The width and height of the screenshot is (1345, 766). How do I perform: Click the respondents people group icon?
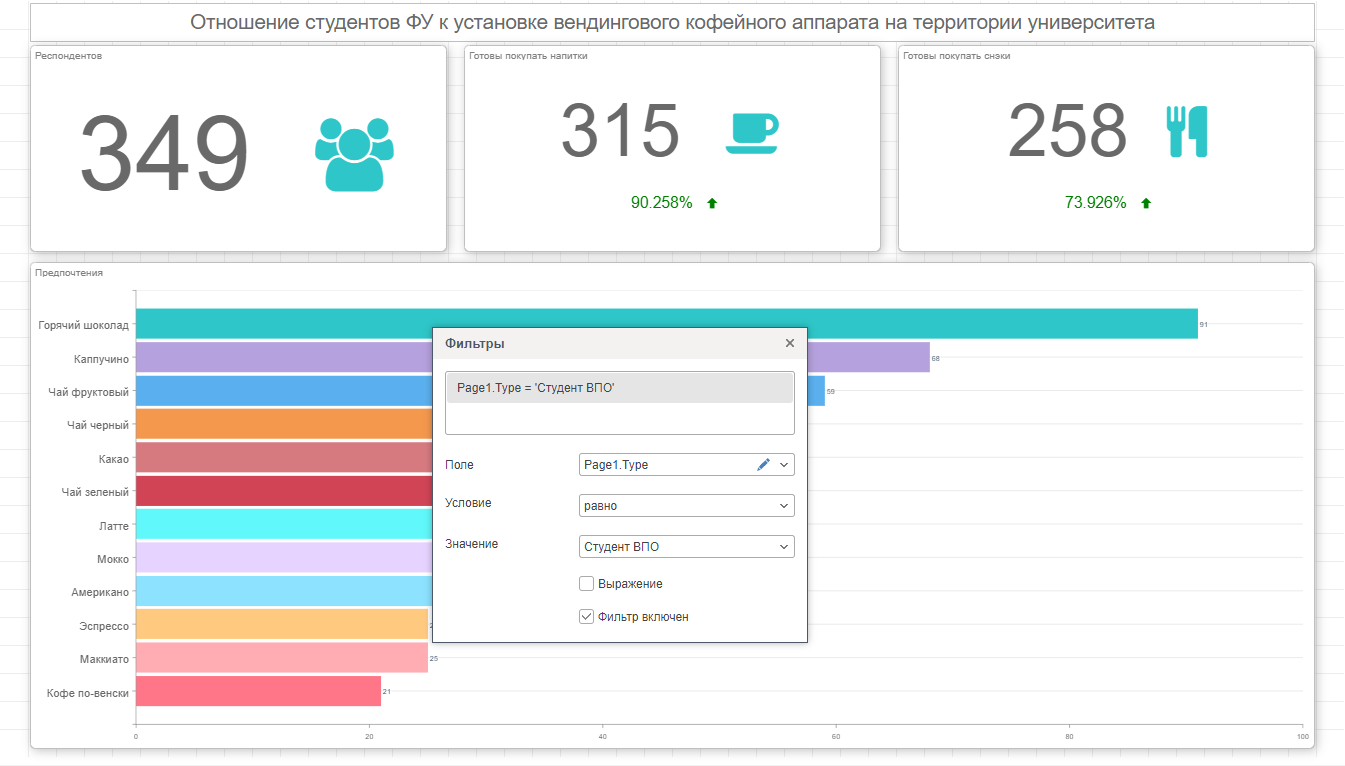tap(354, 154)
